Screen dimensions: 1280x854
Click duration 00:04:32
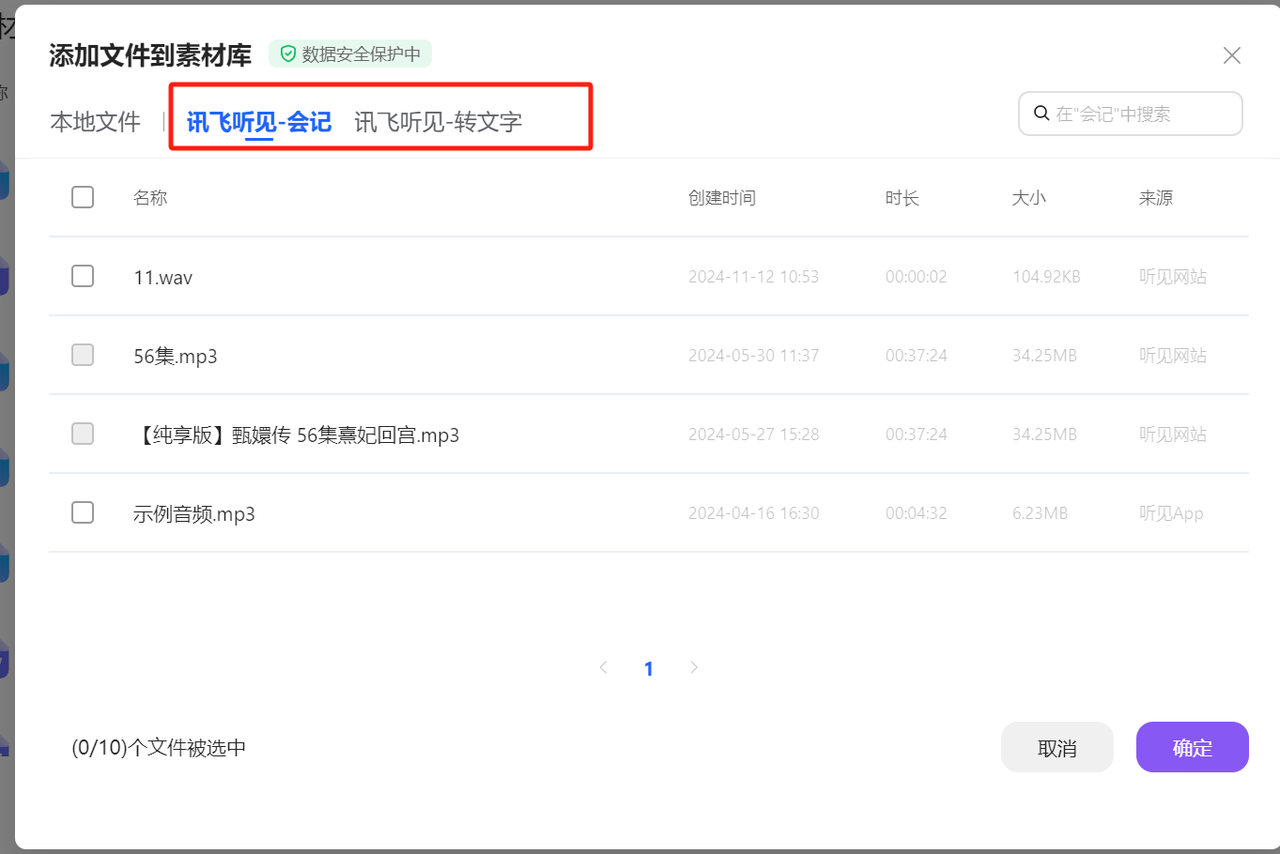click(x=916, y=513)
